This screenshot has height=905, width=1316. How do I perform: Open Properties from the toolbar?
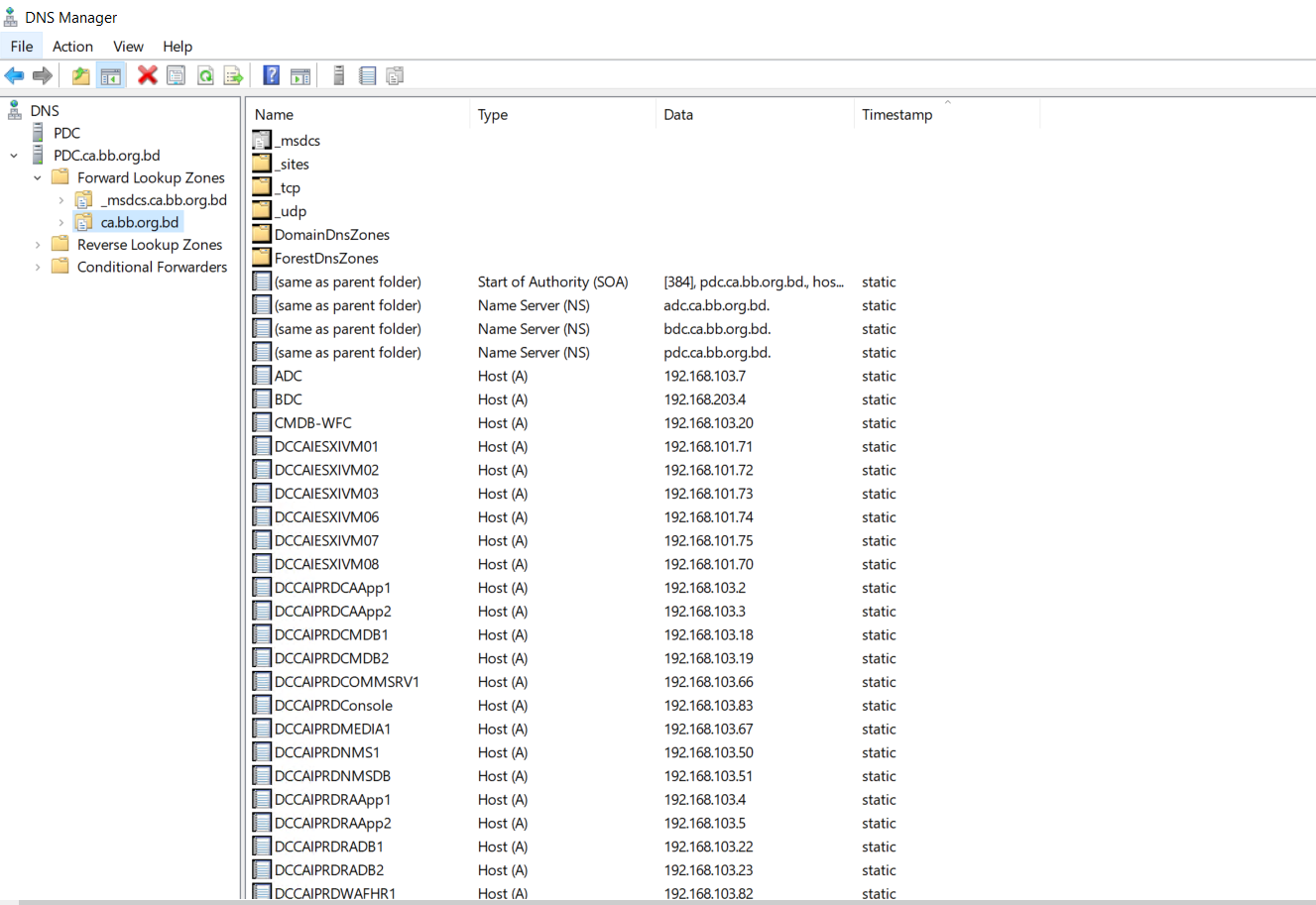click(177, 75)
